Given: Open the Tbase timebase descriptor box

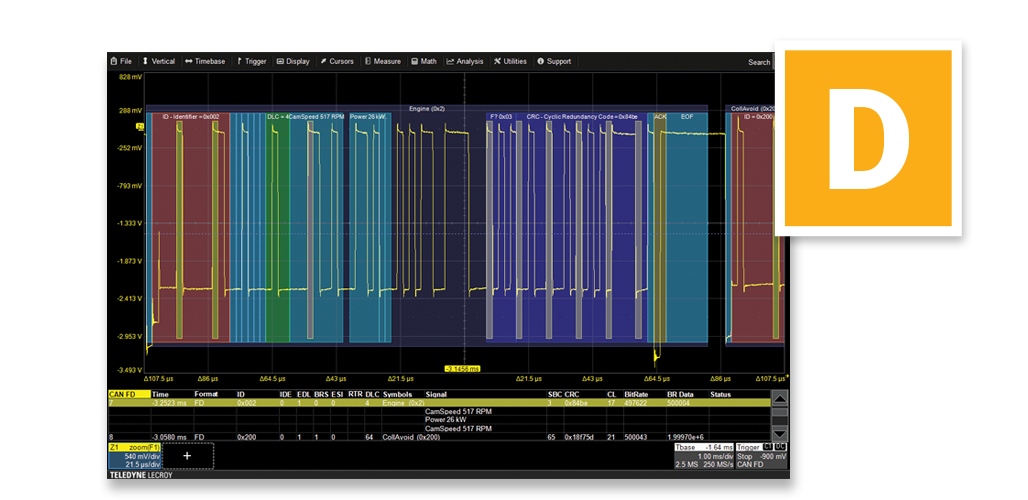Looking at the screenshot, I should 703,456.
